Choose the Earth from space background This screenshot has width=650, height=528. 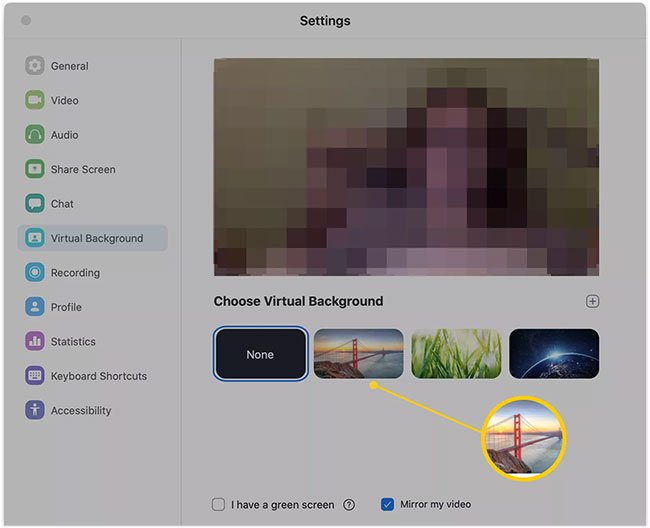554,354
